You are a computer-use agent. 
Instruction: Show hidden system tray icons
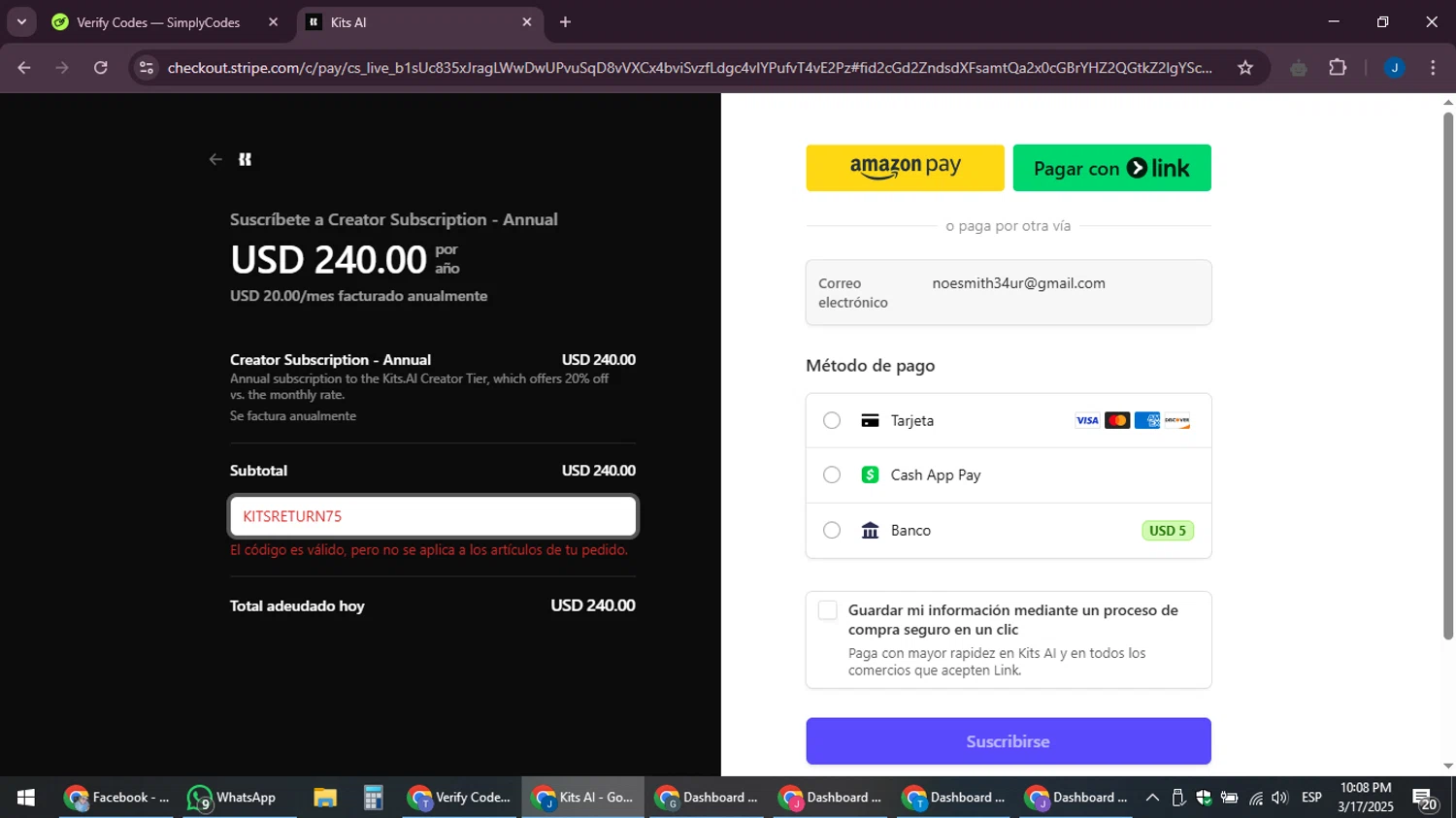pyautogui.click(x=1152, y=798)
